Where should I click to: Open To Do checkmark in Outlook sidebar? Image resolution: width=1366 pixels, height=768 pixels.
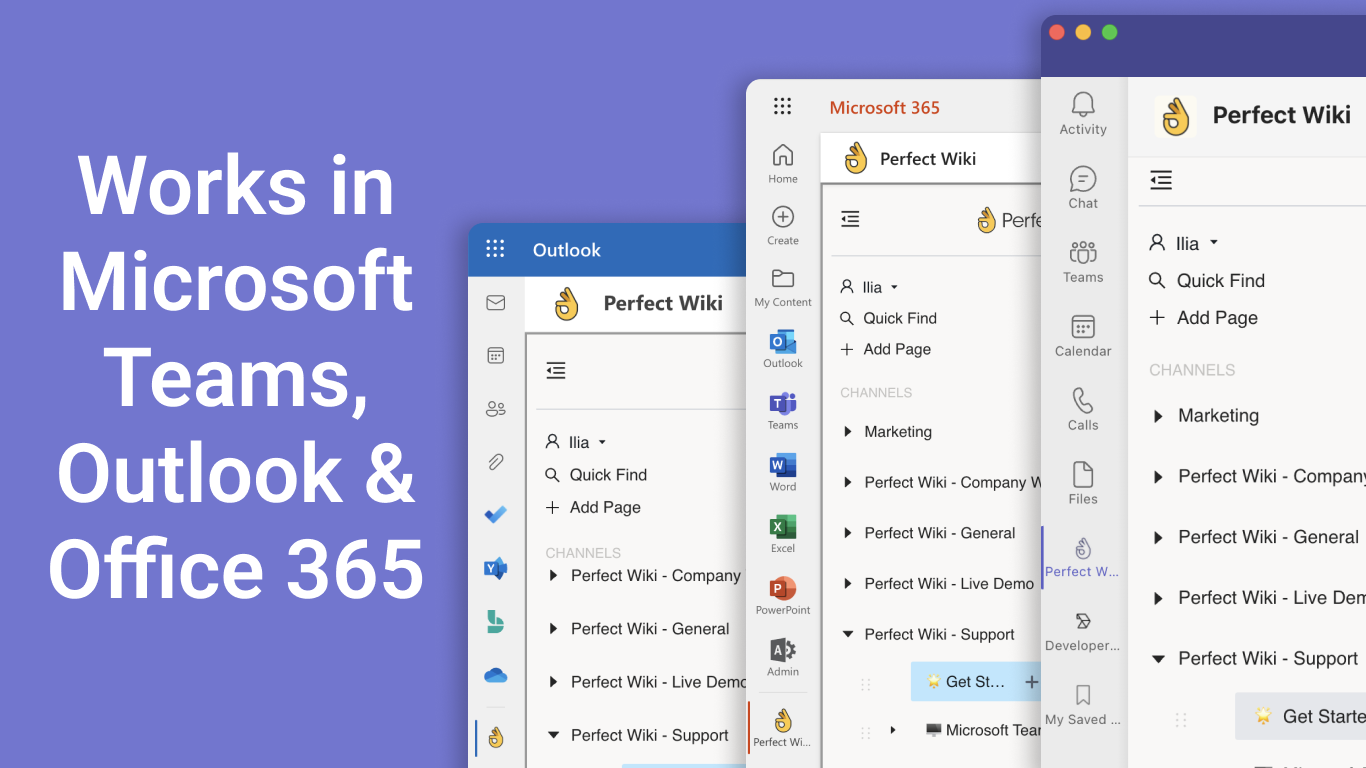(496, 515)
